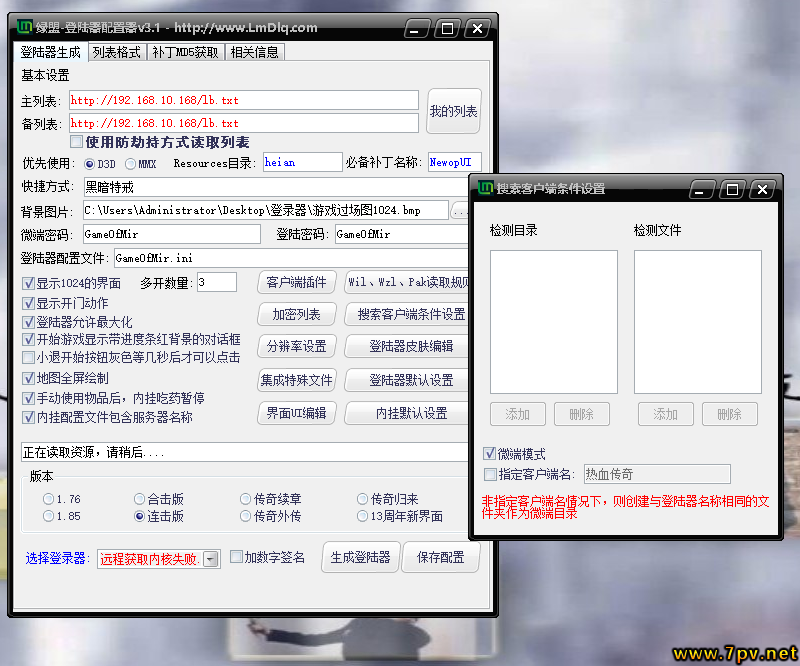Select the MMX radio button
The image size is (800, 666).
pyautogui.click(x=131, y=163)
